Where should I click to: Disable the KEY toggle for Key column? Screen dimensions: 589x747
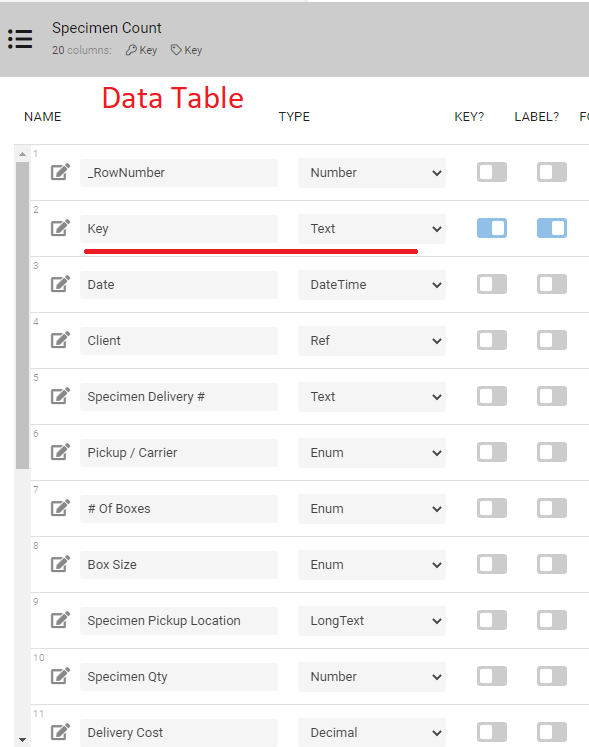492,228
